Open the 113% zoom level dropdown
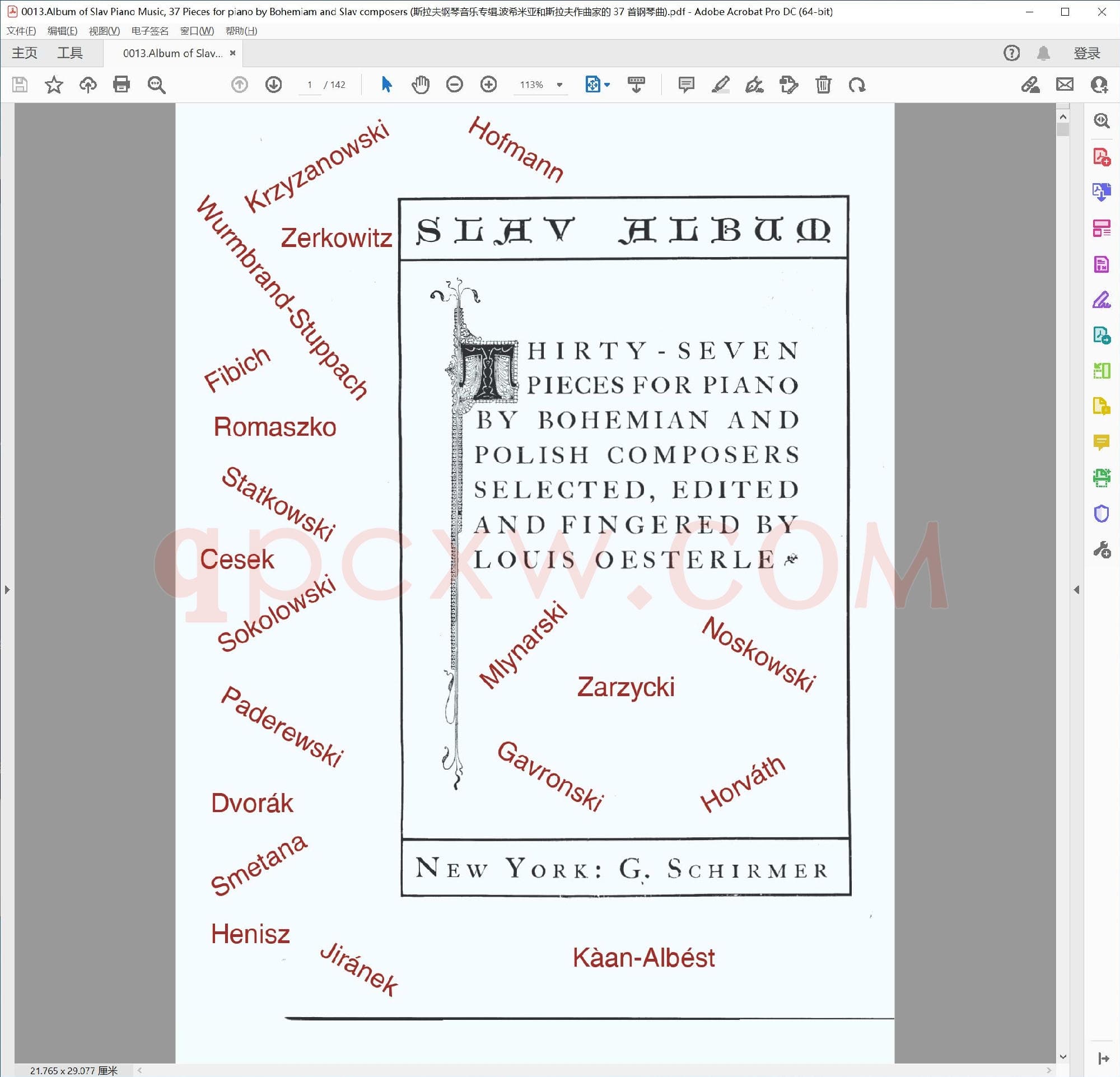 pyautogui.click(x=559, y=85)
